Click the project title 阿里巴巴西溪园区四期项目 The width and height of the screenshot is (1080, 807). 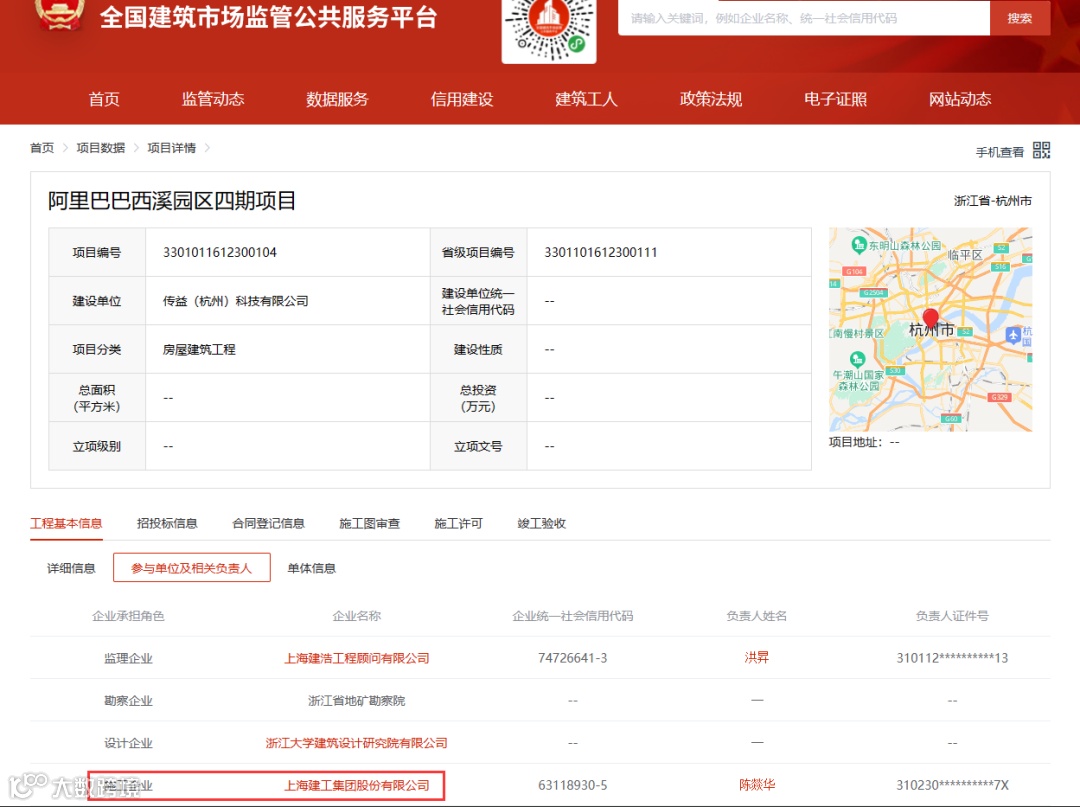point(172,201)
